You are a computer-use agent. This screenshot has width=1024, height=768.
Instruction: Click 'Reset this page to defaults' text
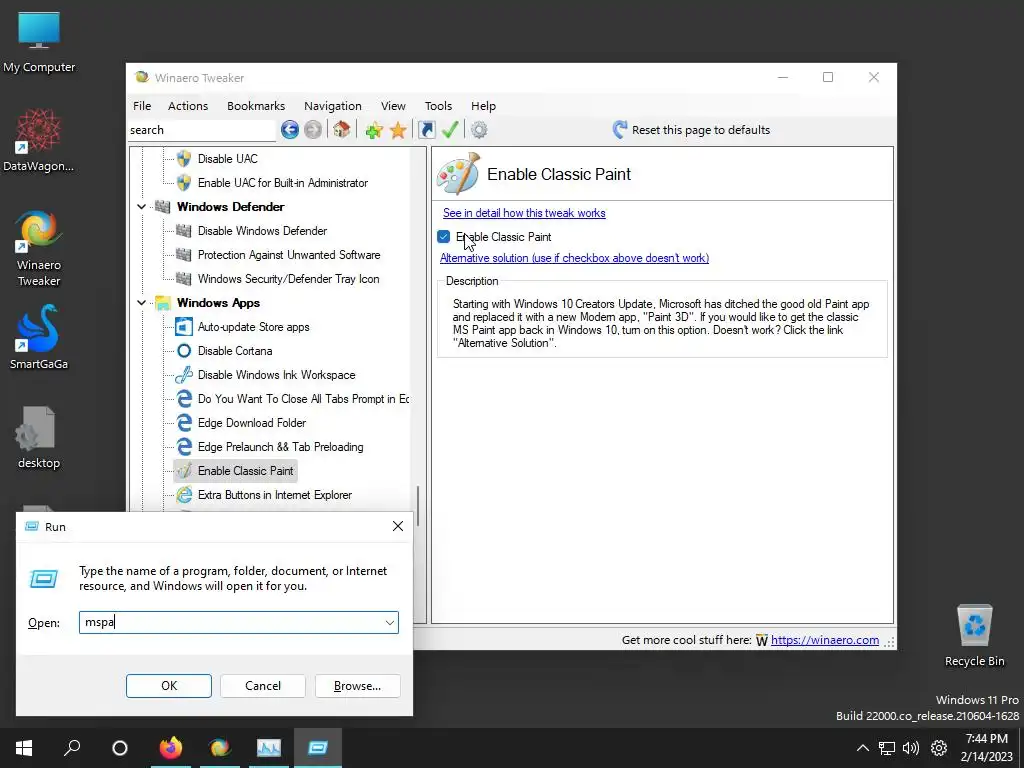701,130
